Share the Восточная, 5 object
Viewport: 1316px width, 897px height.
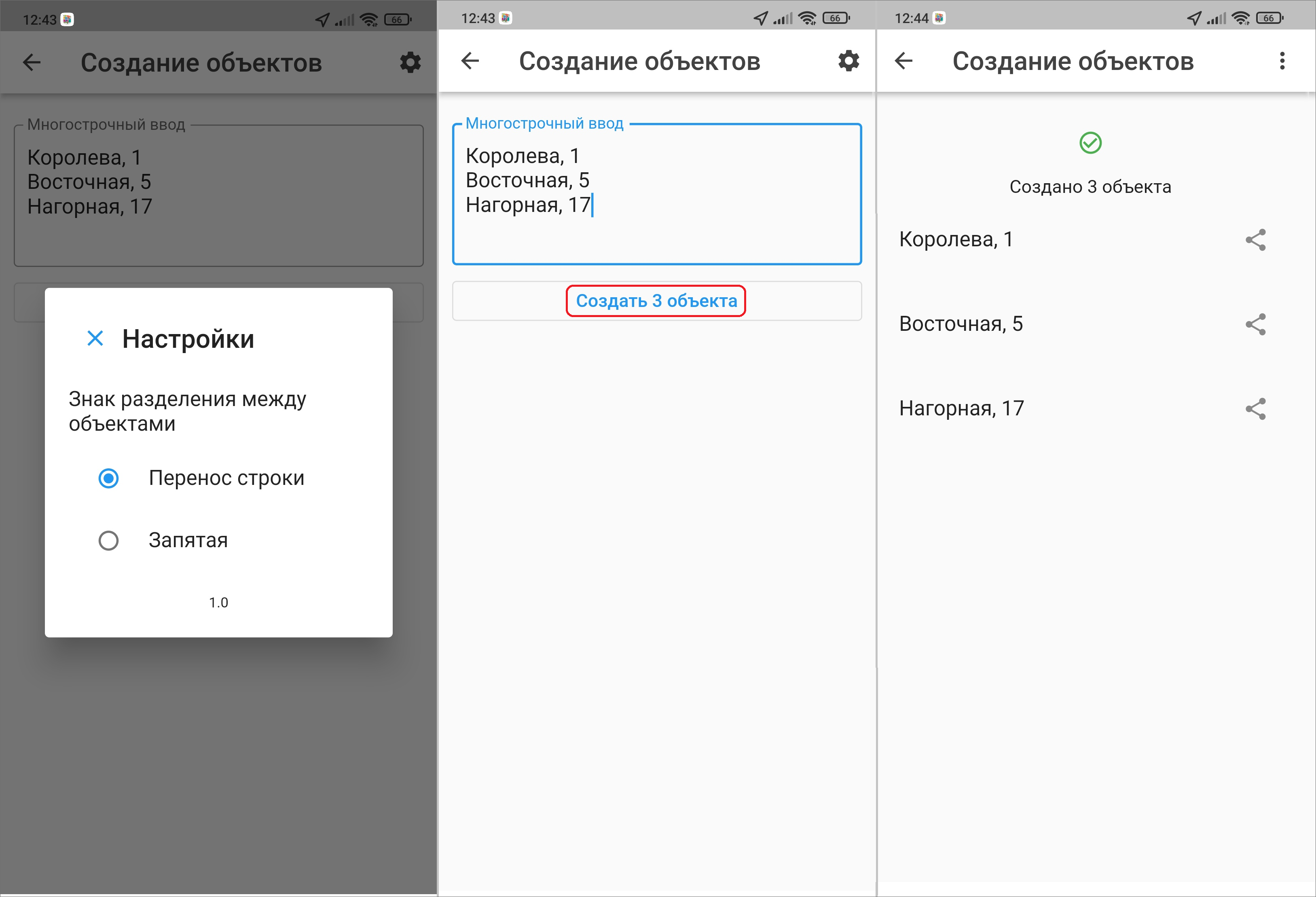click(1255, 324)
